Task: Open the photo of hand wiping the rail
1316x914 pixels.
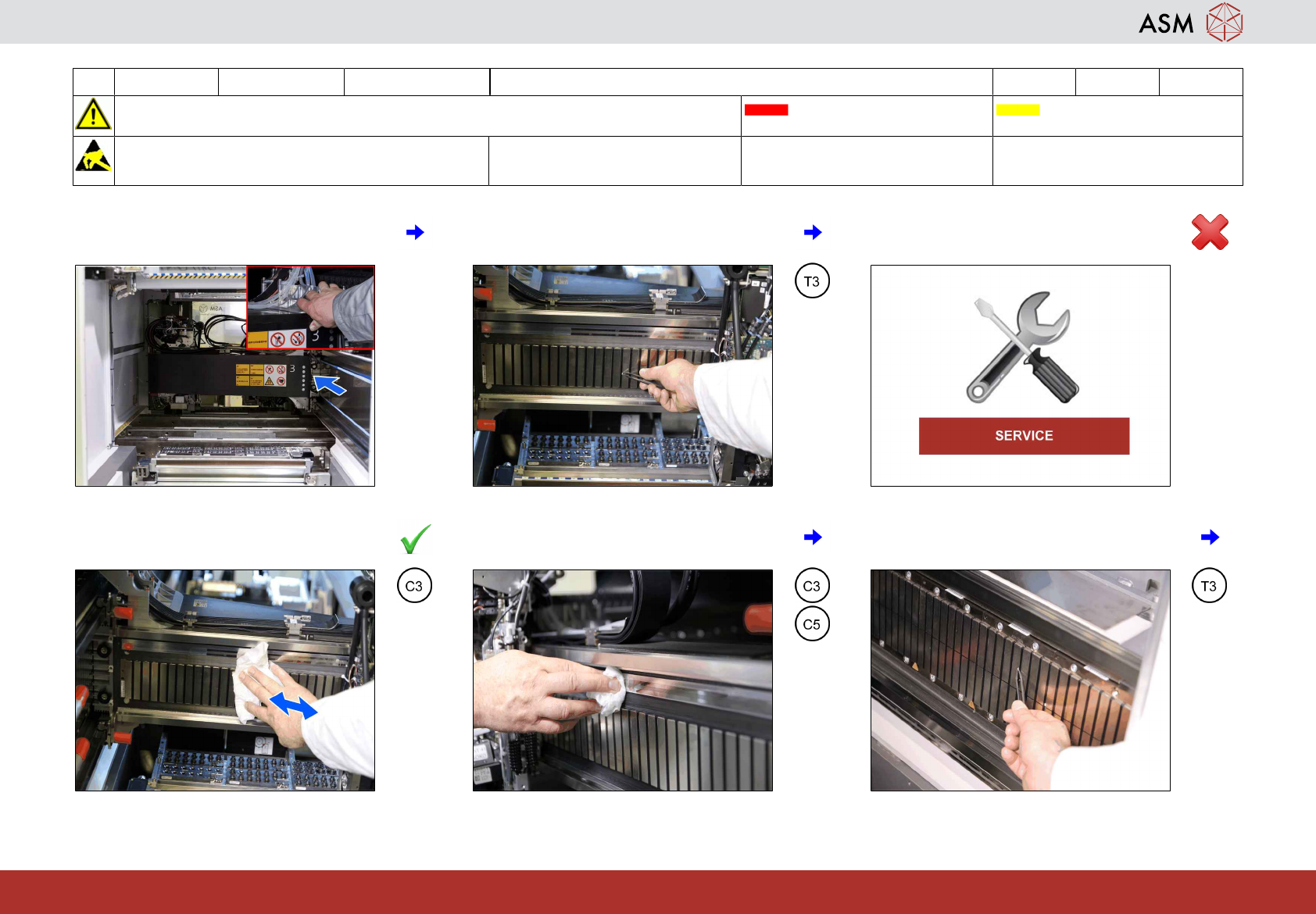Action: [623, 680]
